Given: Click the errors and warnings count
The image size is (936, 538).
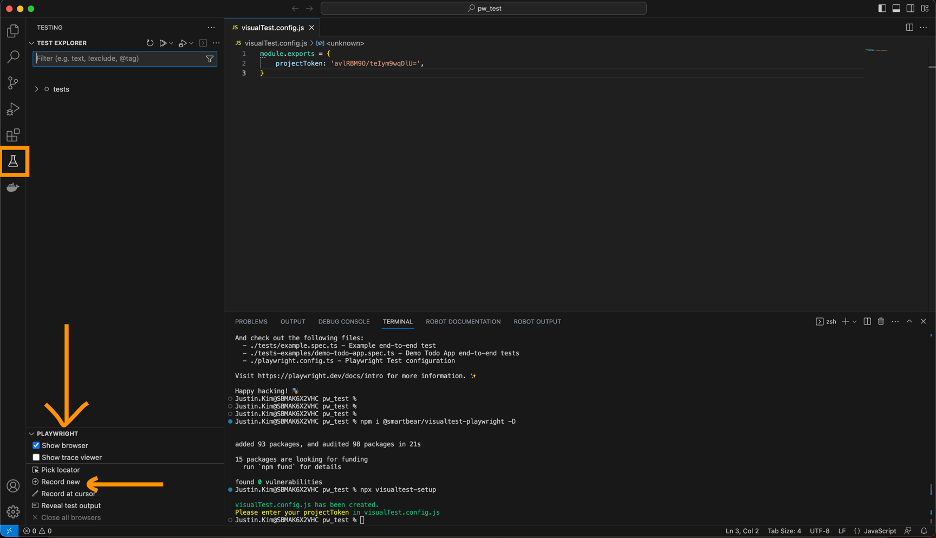Looking at the screenshot, I should (x=37, y=531).
